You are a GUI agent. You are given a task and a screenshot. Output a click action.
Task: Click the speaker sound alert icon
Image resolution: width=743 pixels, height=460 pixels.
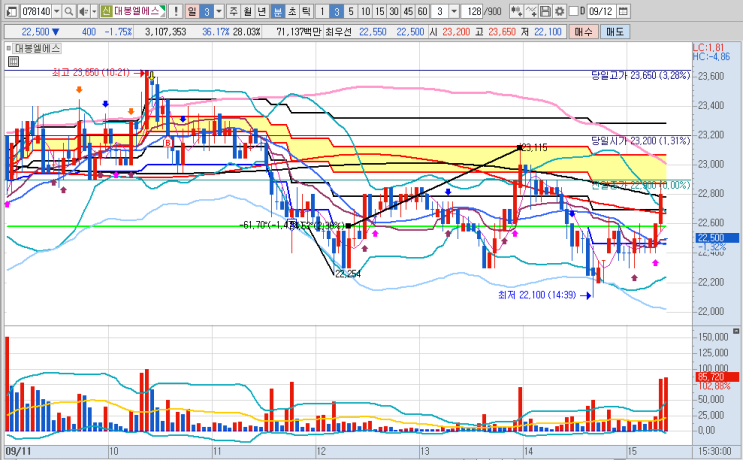click(x=83, y=11)
